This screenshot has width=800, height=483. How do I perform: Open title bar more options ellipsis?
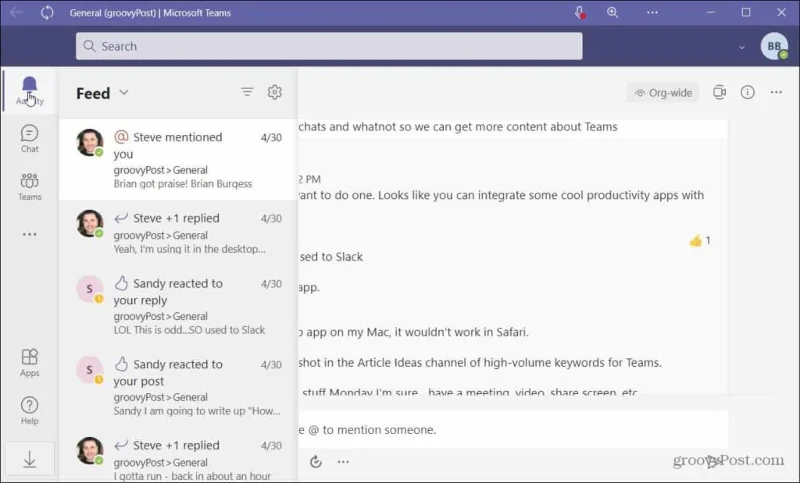click(x=652, y=13)
